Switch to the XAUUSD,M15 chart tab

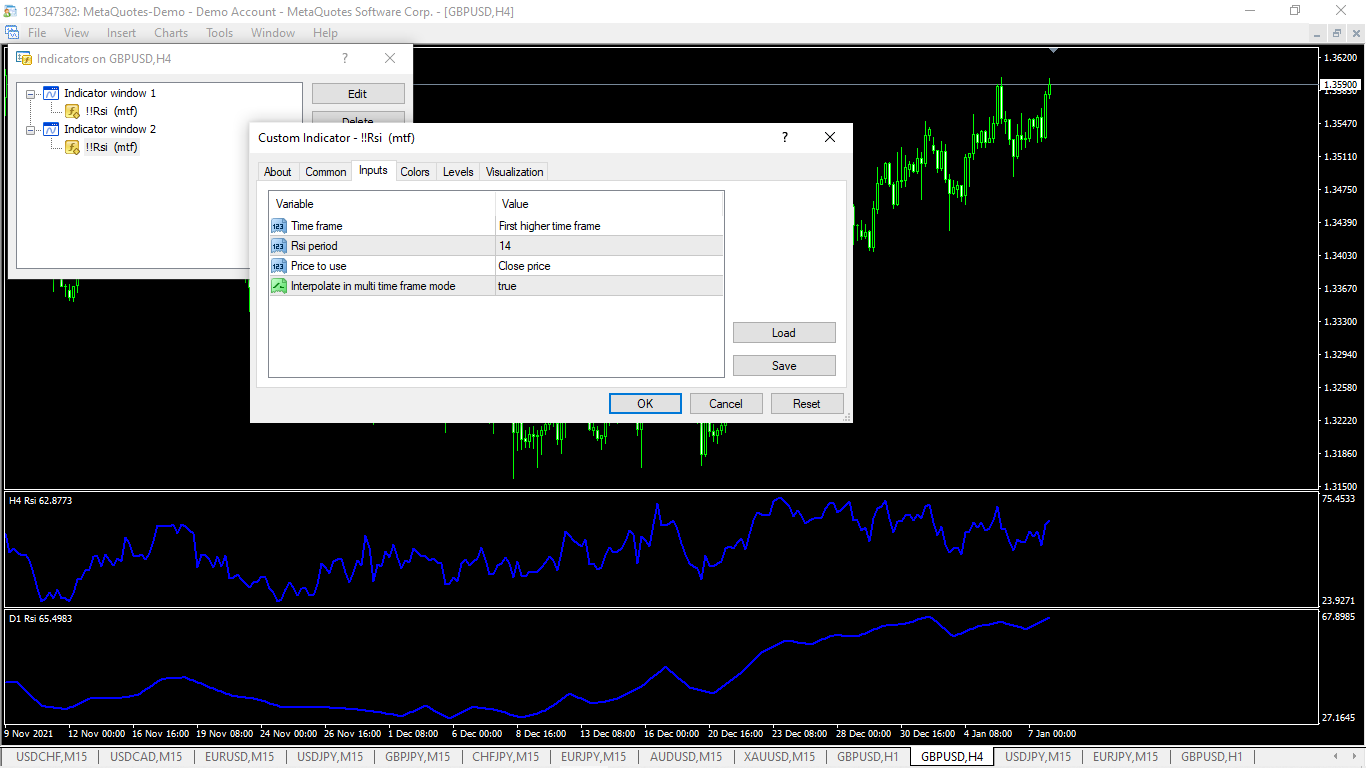pyautogui.click(x=780, y=757)
